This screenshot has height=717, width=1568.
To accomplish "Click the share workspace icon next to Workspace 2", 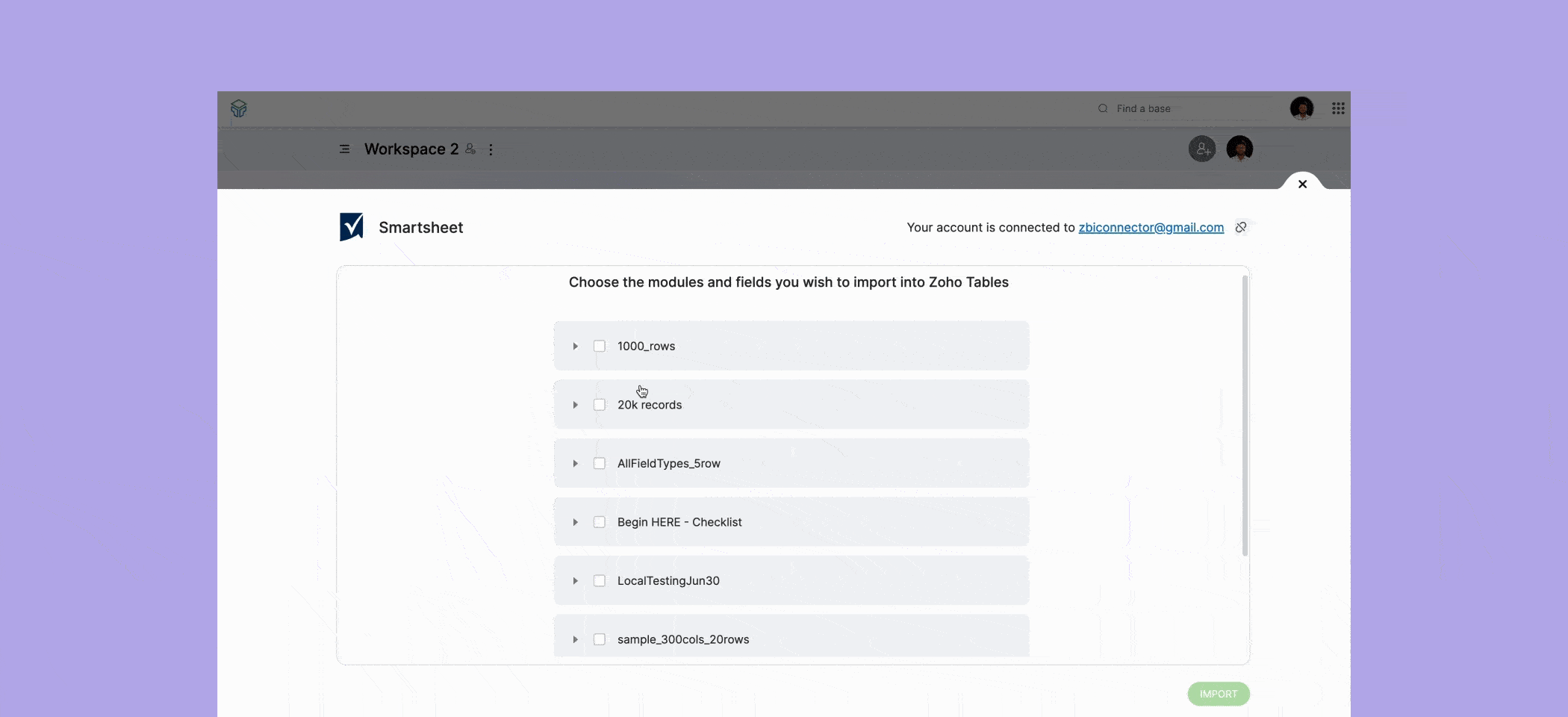I will tap(469, 149).
